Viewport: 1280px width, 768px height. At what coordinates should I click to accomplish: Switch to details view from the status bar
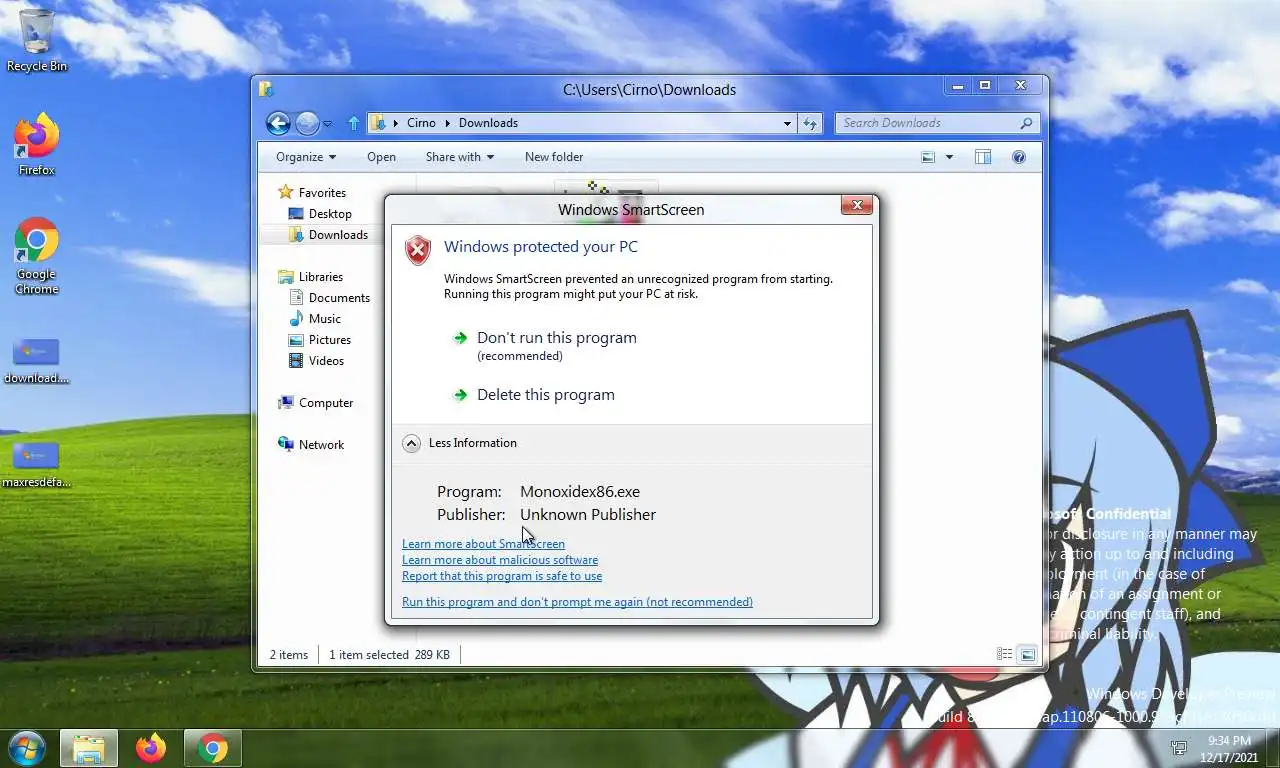[1004, 654]
